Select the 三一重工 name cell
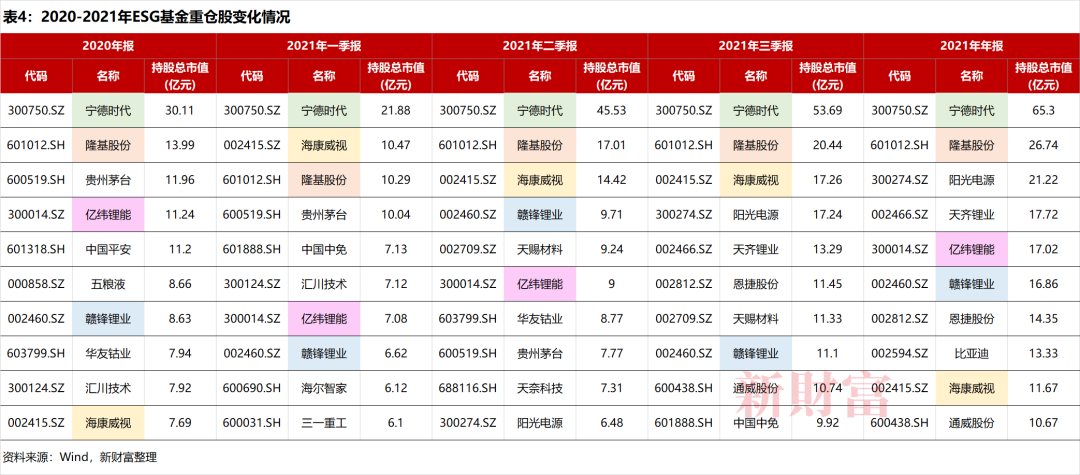The height and width of the screenshot is (475, 1080). (324, 423)
